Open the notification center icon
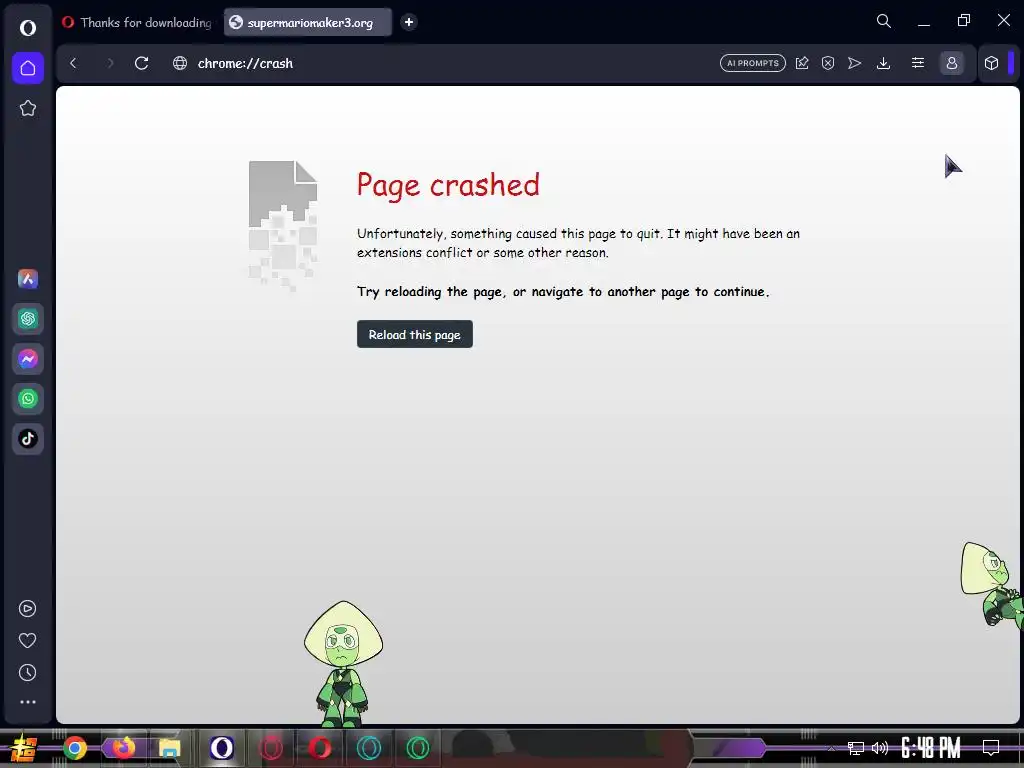Screen dimensions: 1024x768 (x=991, y=748)
